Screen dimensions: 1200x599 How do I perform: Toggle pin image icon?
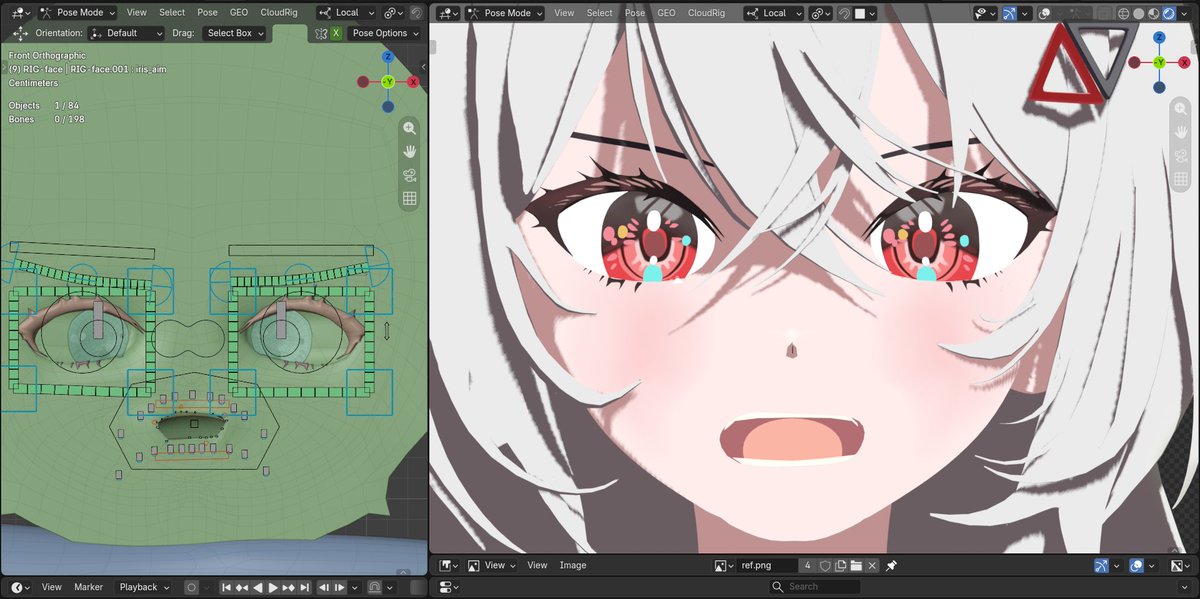[x=892, y=565]
